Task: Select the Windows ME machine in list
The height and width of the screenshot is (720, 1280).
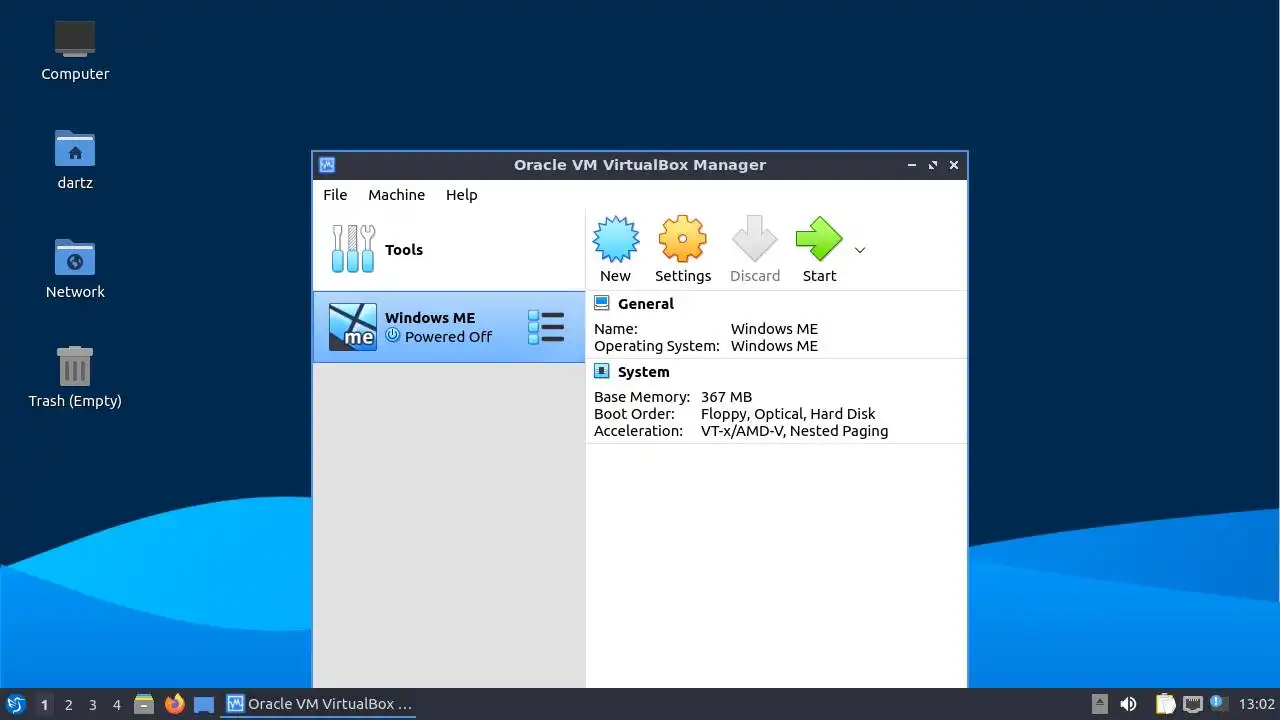Action: pos(449,327)
